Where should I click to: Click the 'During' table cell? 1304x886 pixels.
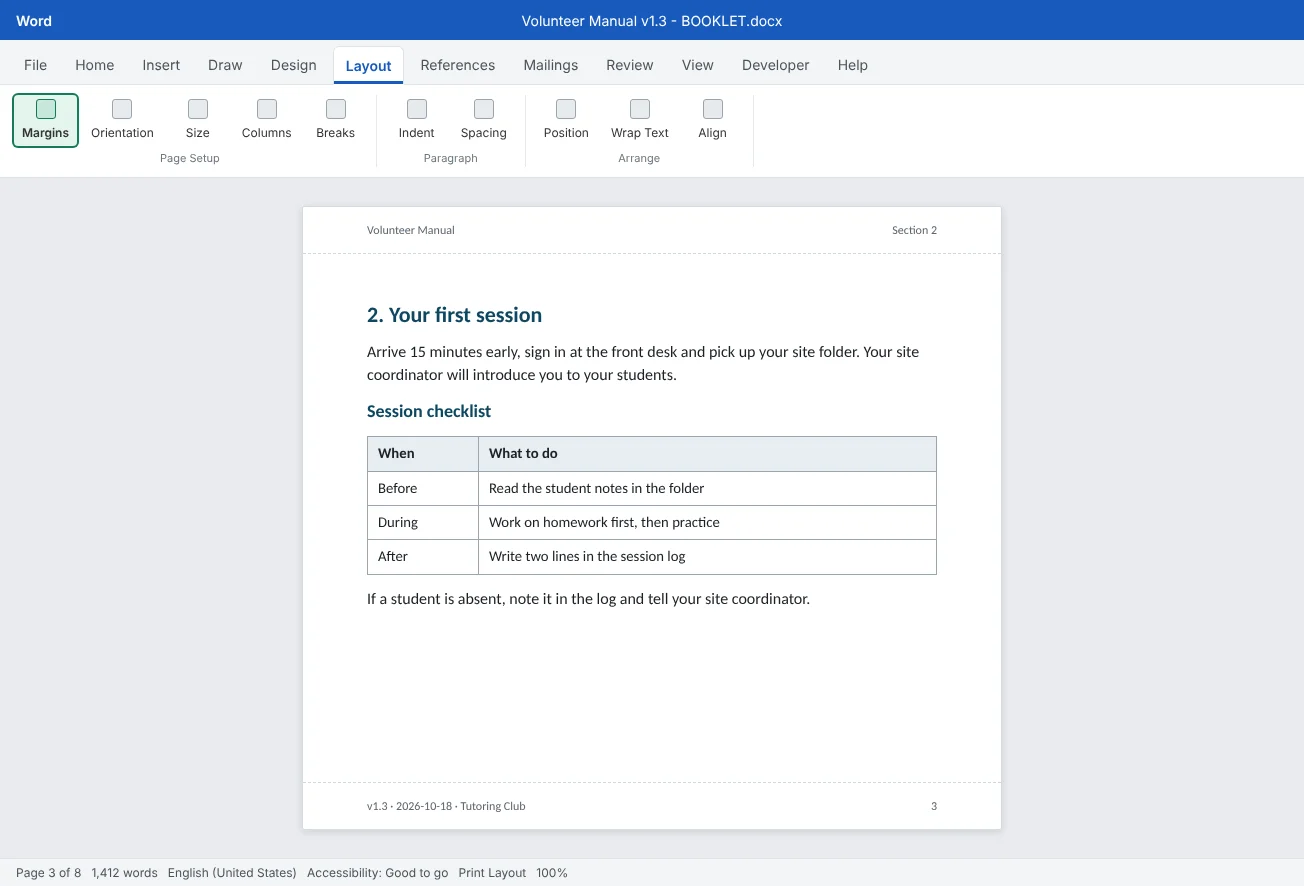coord(423,522)
